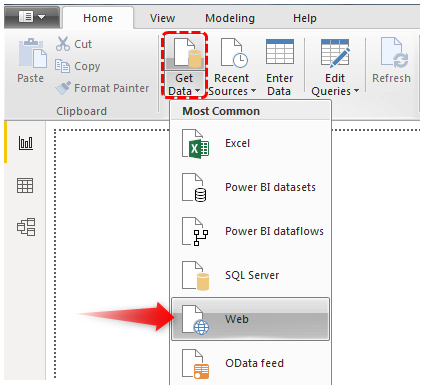
Task: Expand the Edit Queries dropdown arrow
Action: (356, 91)
